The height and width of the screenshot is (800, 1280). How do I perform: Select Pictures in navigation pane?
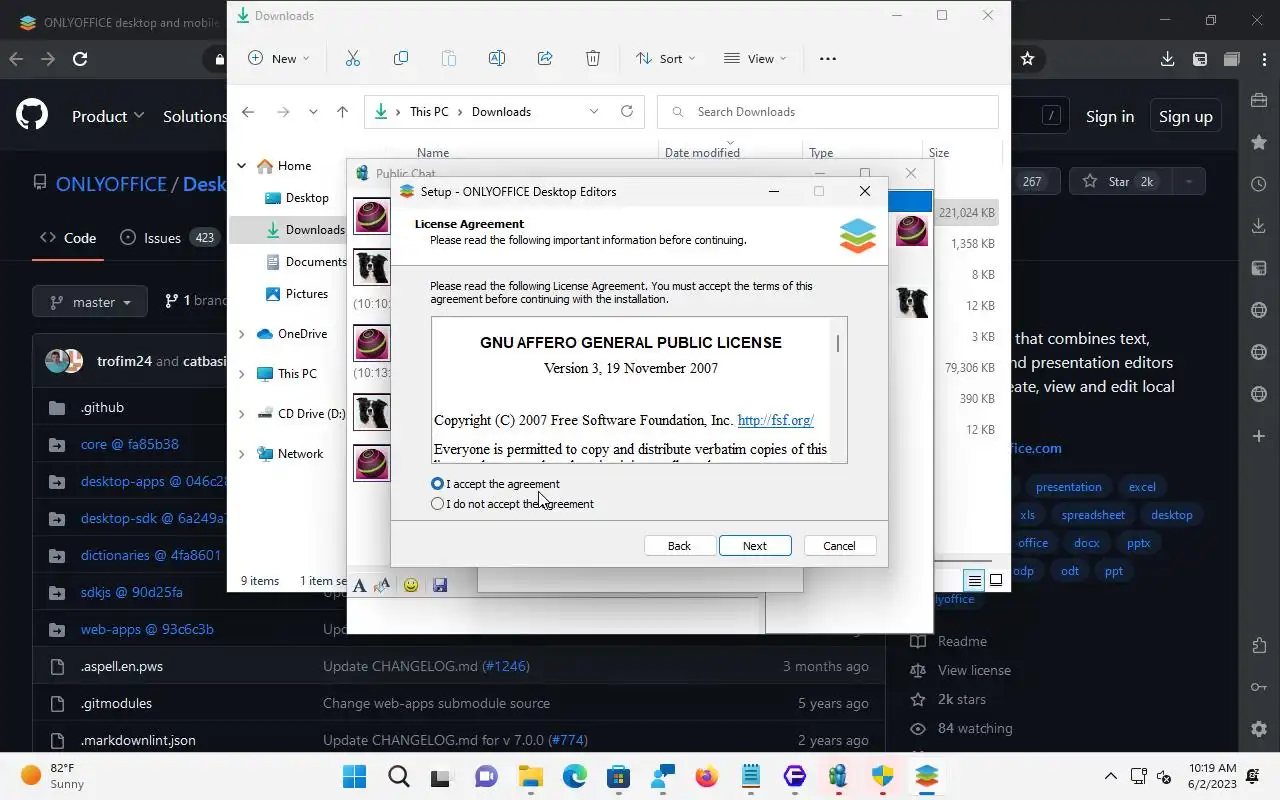[296, 294]
